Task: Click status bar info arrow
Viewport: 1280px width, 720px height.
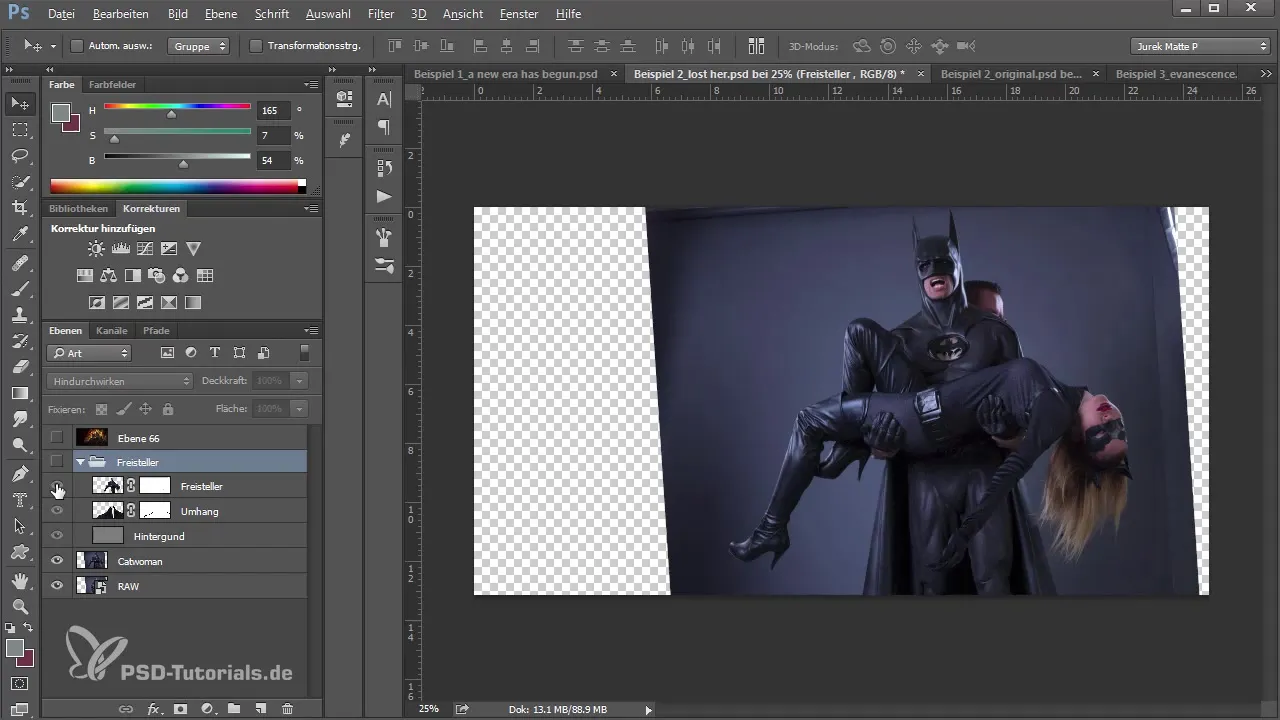Action: pyautogui.click(x=648, y=709)
